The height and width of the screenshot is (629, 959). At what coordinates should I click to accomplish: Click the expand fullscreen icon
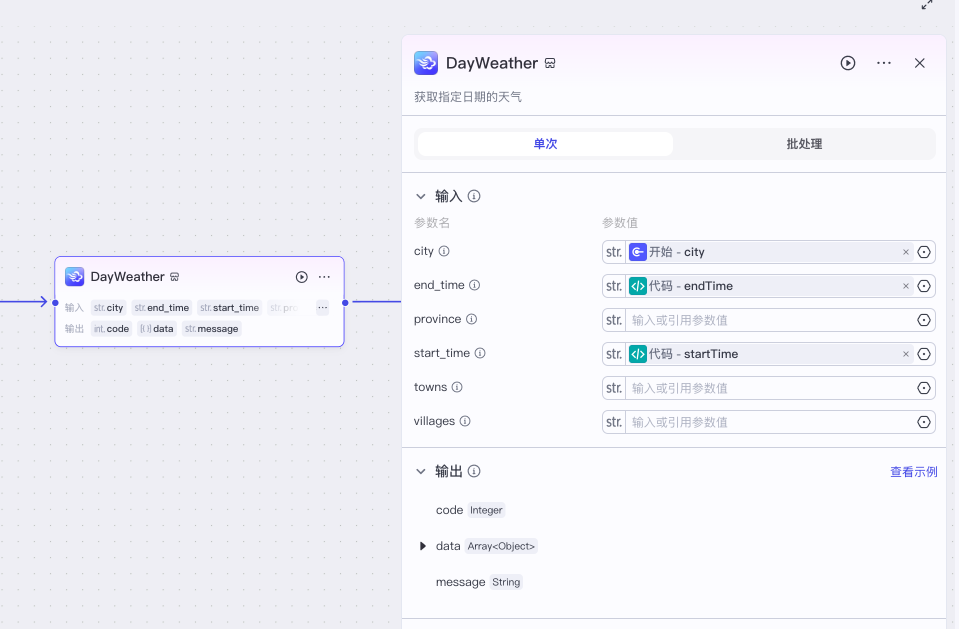pos(927,5)
